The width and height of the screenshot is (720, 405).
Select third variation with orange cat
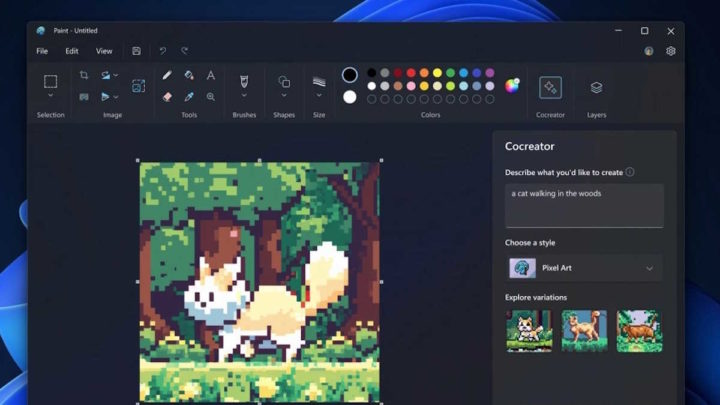click(x=639, y=331)
